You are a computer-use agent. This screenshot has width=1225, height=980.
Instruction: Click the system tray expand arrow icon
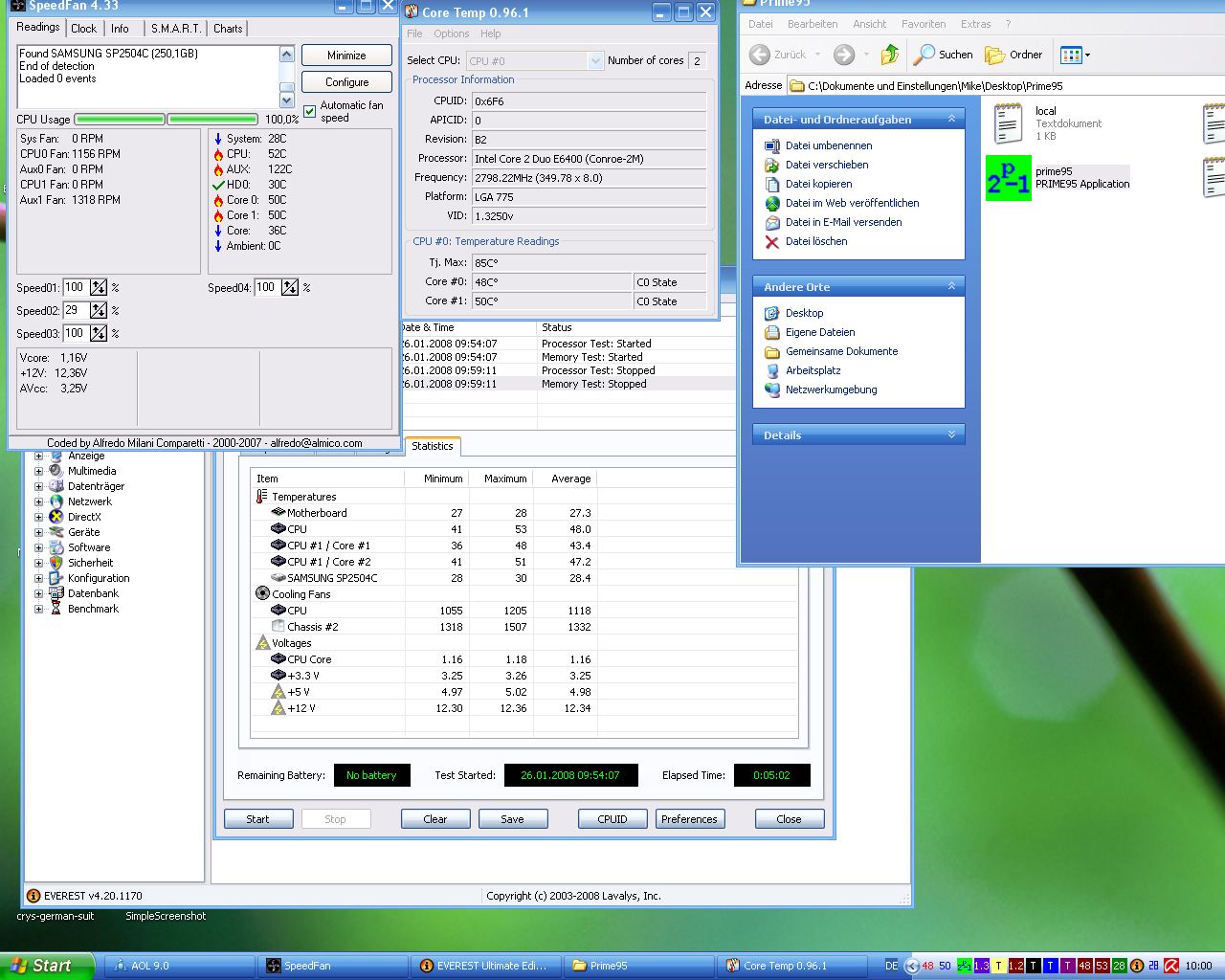tap(912, 966)
